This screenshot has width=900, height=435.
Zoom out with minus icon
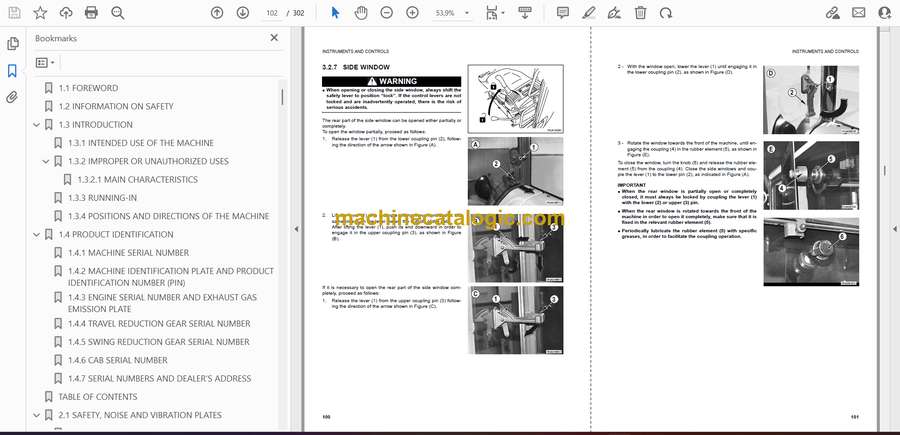[x=387, y=13]
